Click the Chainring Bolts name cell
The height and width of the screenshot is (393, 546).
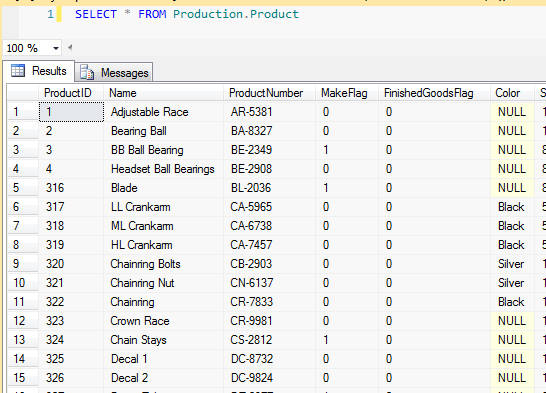point(163,264)
